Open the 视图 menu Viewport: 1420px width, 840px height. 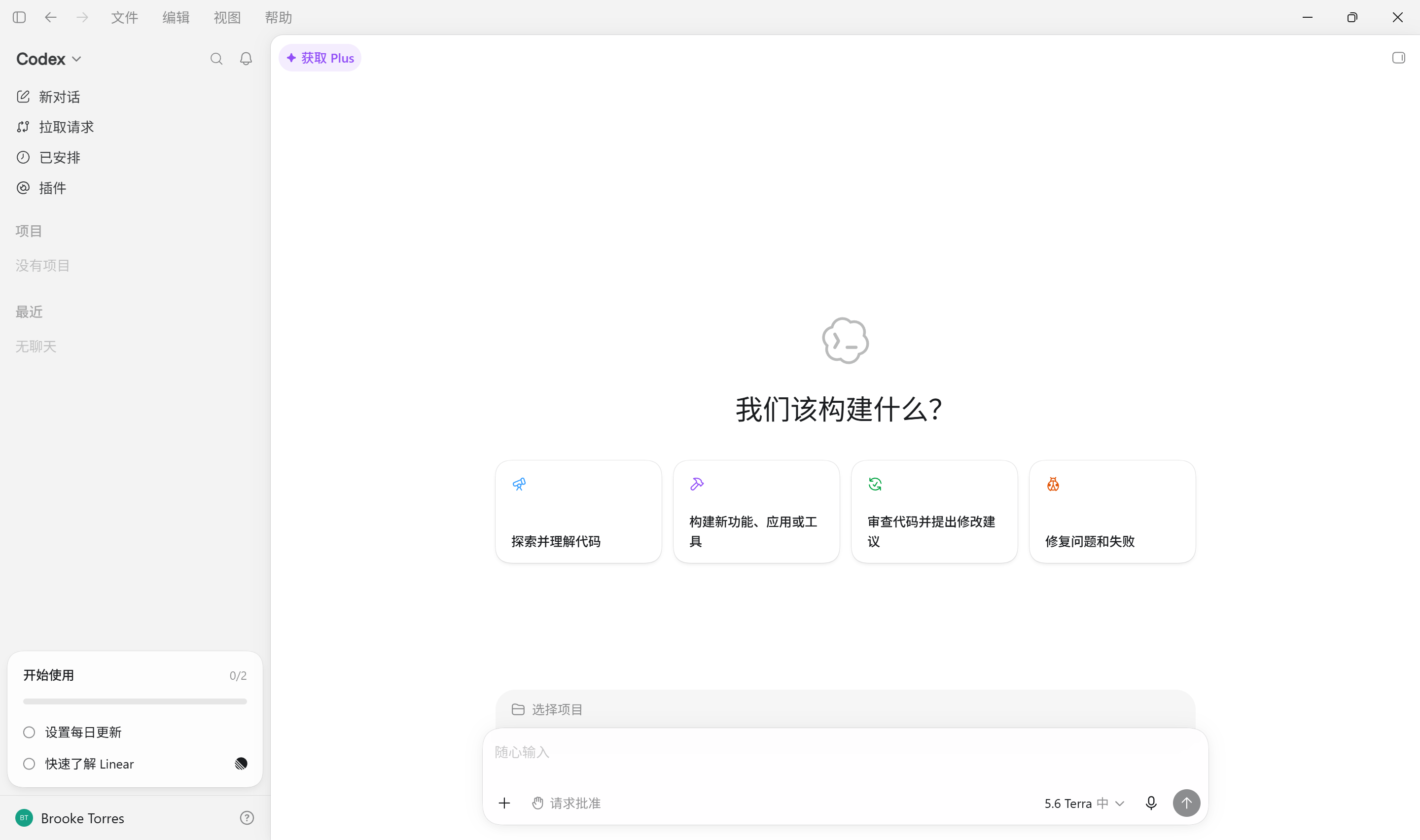(227, 18)
